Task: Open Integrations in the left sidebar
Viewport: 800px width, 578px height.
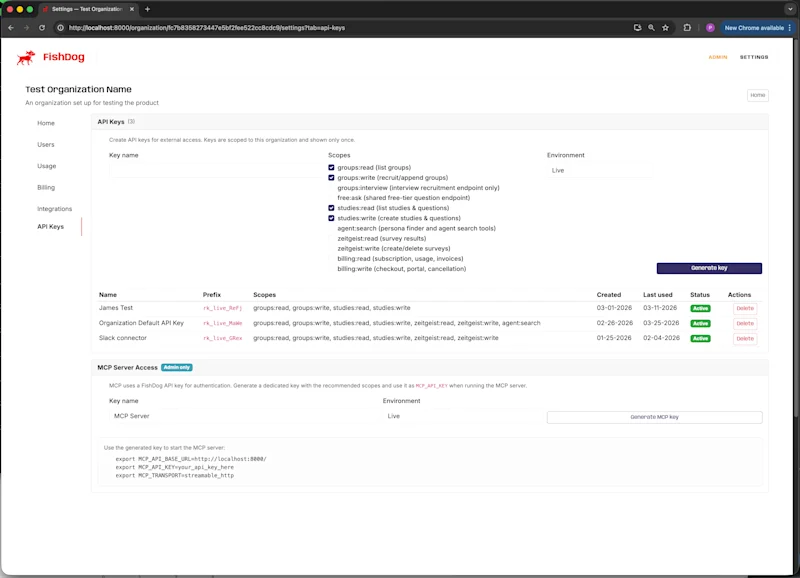Action: click(x=55, y=209)
